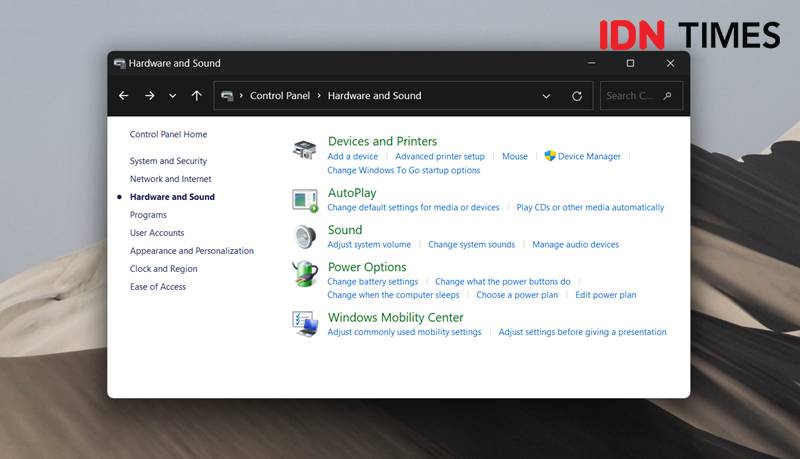The height and width of the screenshot is (459, 800).
Task: Click Change battery settings
Action: [372, 282]
